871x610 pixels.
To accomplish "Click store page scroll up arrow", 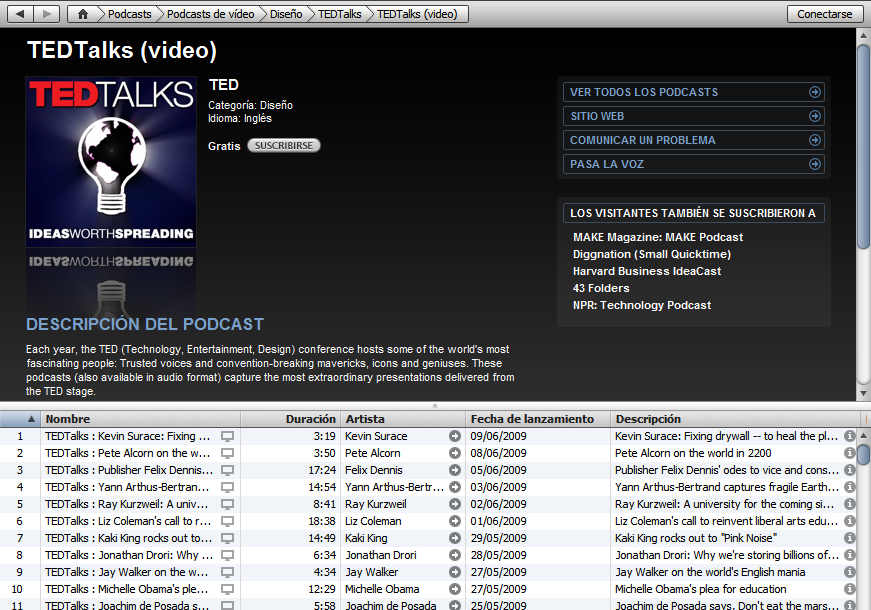I will point(863,35).
